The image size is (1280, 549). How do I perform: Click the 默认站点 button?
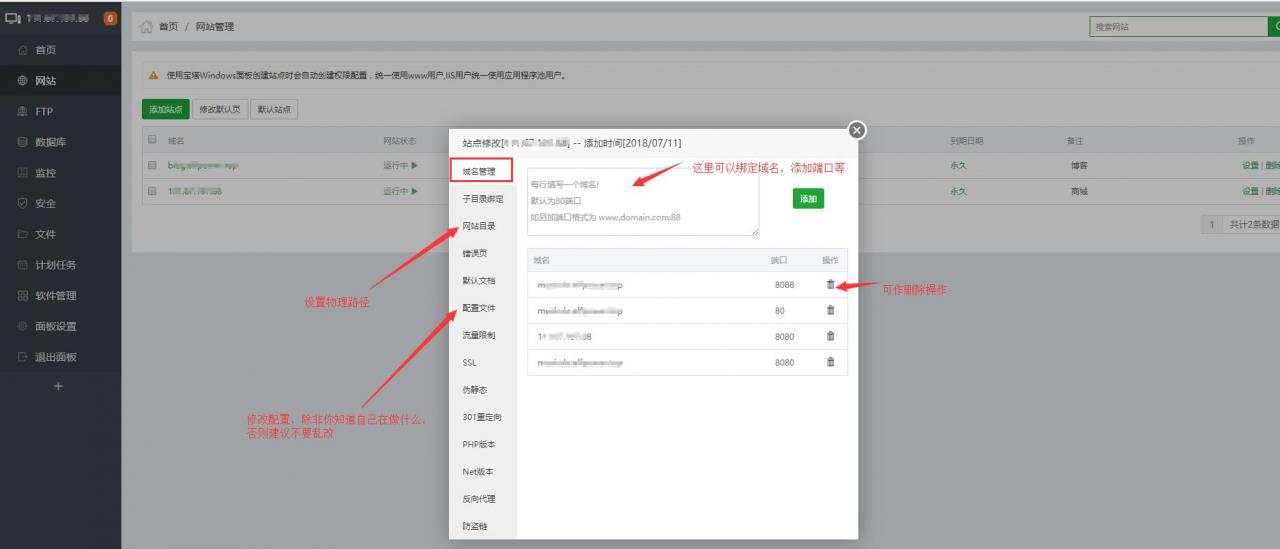pyautogui.click(x=274, y=109)
